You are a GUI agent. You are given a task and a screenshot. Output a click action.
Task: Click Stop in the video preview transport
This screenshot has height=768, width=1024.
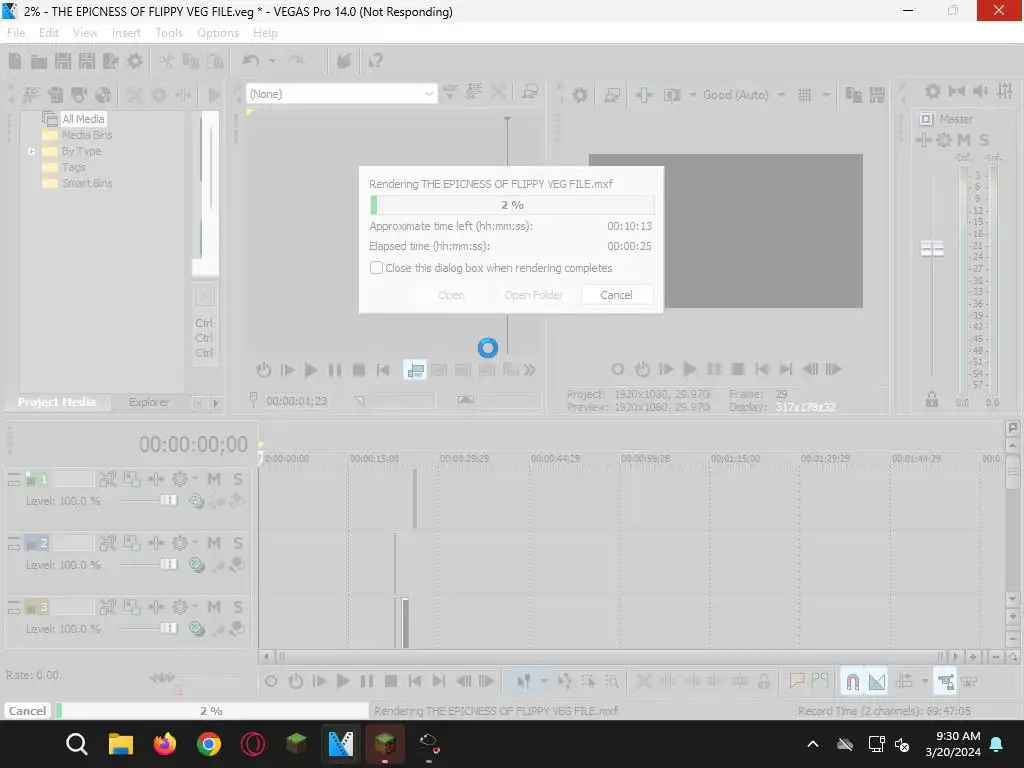[x=738, y=369]
